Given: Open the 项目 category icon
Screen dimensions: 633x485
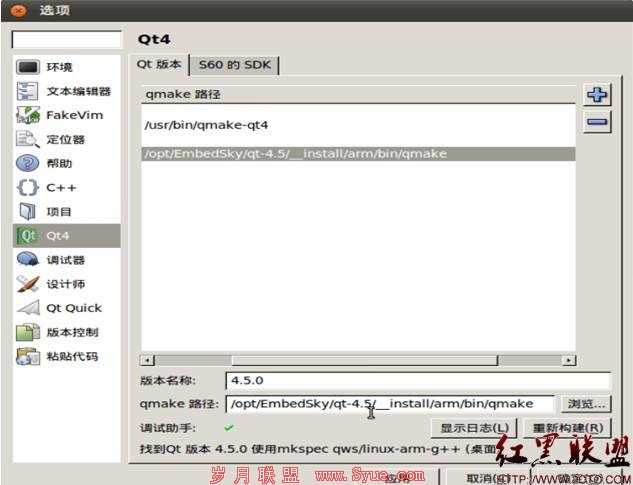Looking at the screenshot, I should [27, 211].
